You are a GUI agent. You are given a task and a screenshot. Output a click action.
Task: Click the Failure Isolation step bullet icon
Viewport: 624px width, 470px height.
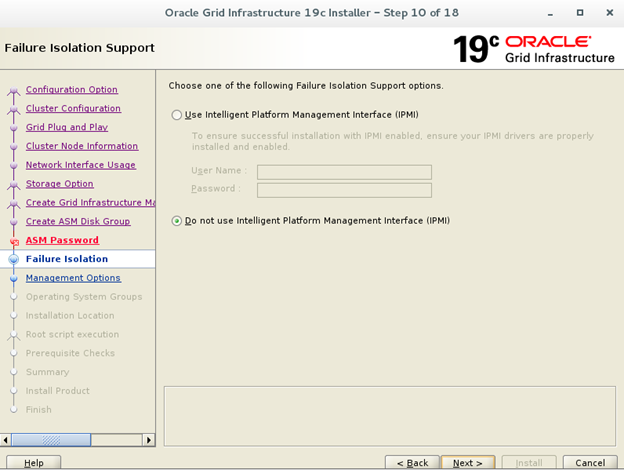tap(14, 259)
